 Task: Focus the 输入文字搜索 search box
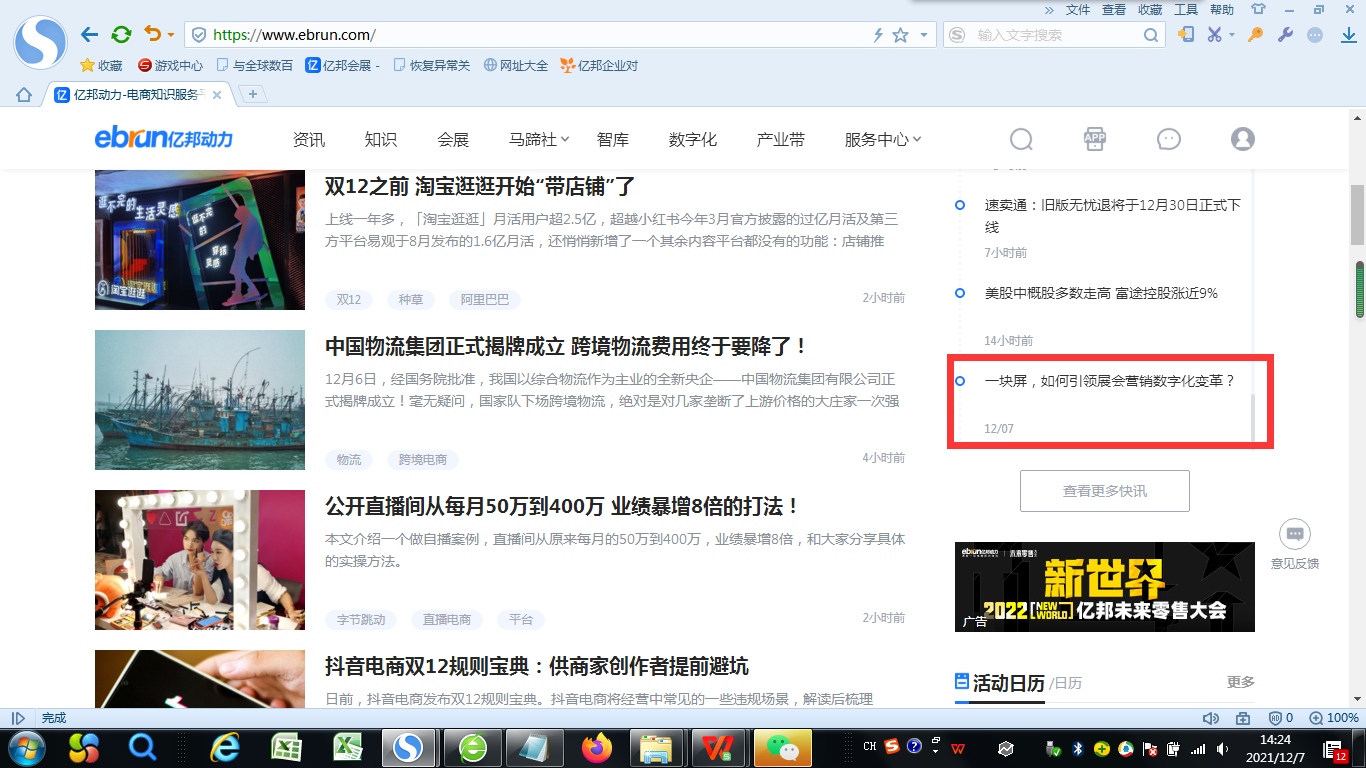[1055, 35]
